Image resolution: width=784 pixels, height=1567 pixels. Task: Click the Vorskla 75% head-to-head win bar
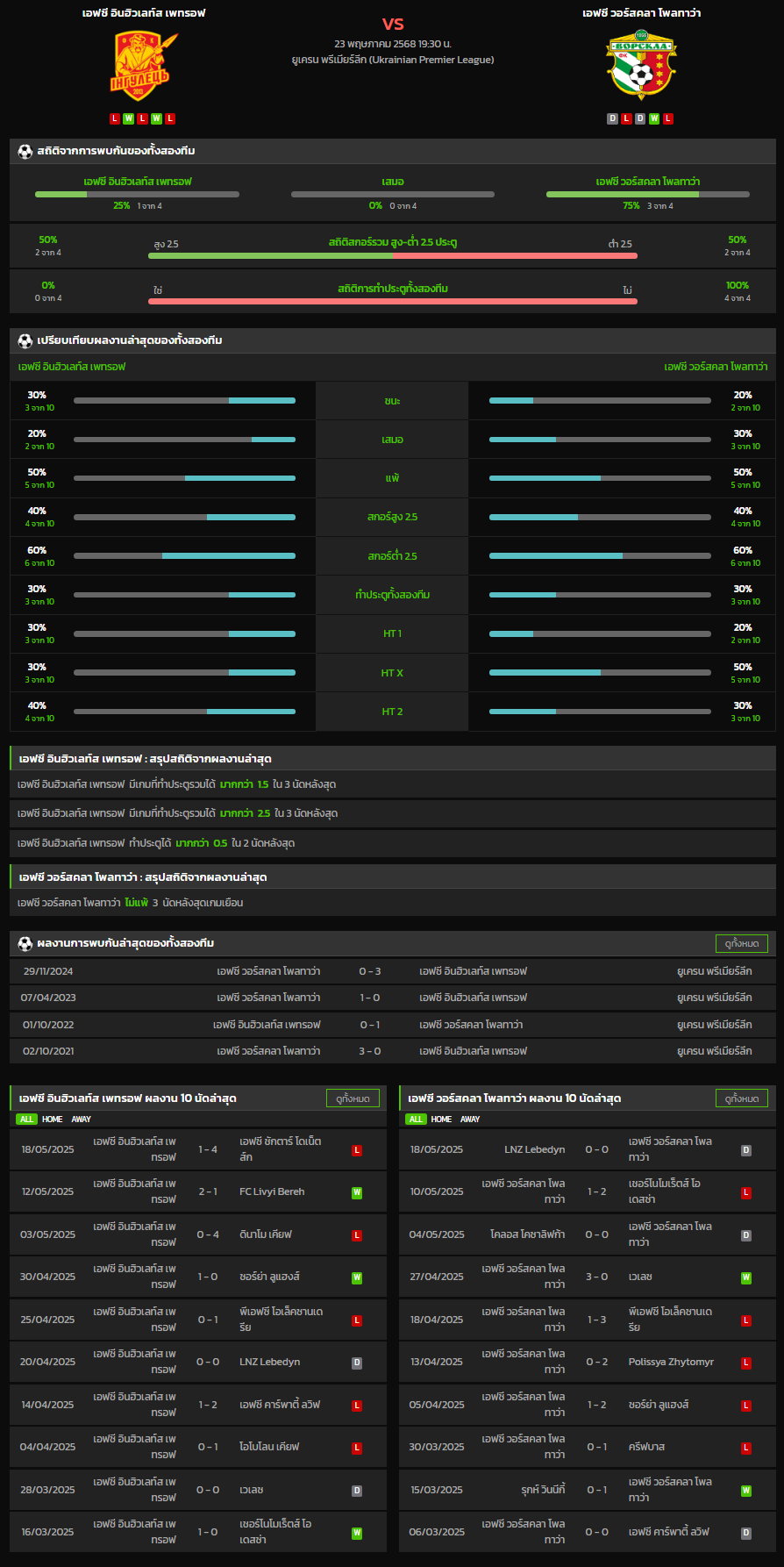648,194
